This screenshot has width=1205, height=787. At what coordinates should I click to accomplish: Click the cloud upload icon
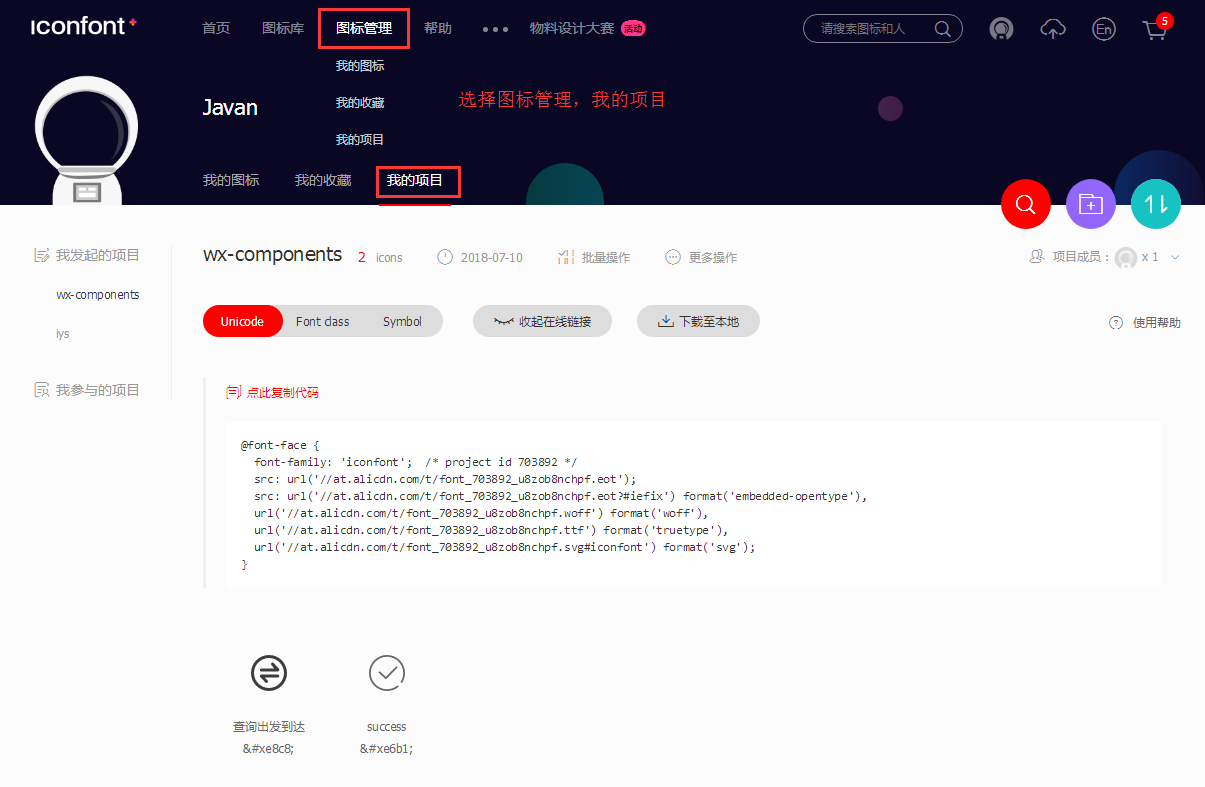pyautogui.click(x=1052, y=29)
